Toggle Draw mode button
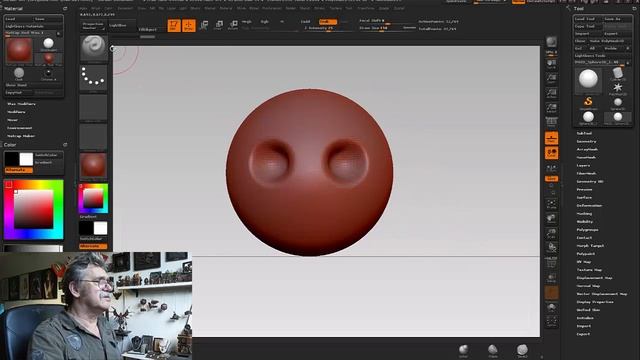Viewport: 640px width, 360px height. pos(189,25)
